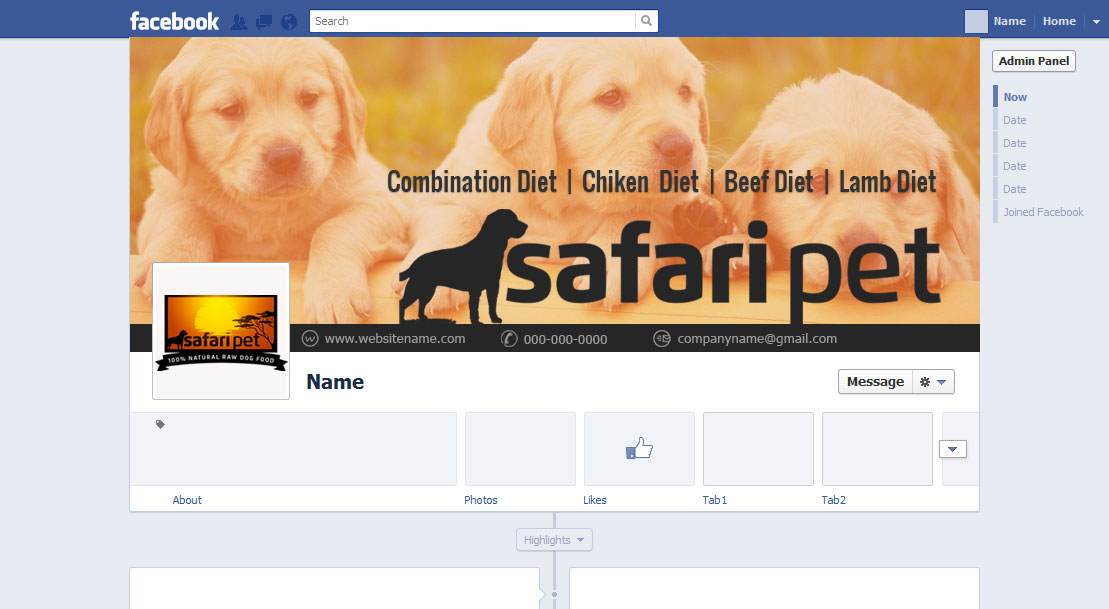This screenshot has width=1109, height=609.
Task: Click the user avatar thumbnail in top bar
Action: pyautogui.click(x=976, y=21)
